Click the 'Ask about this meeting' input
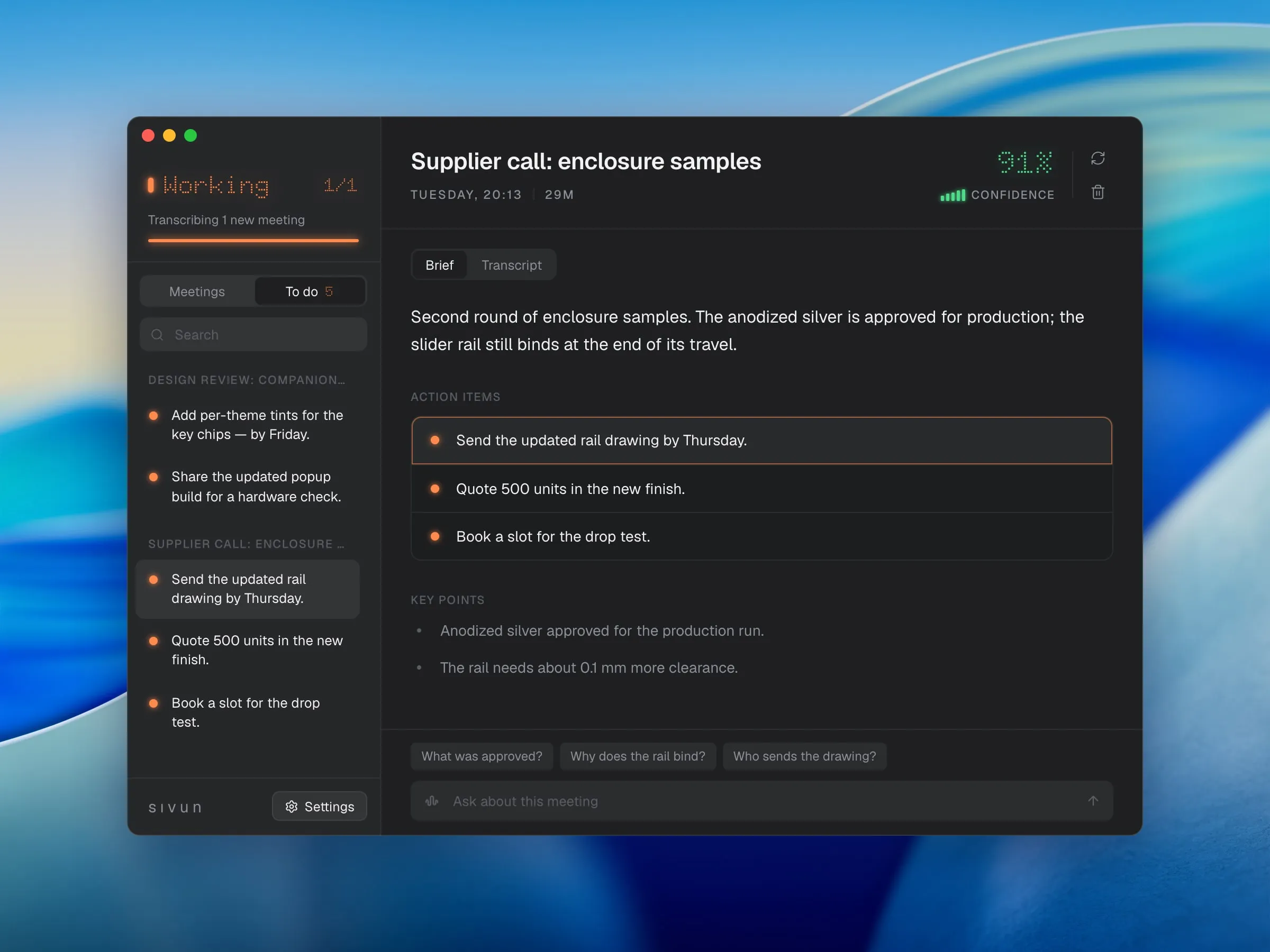Screen dimensions: 1270x952 (761, 801)
